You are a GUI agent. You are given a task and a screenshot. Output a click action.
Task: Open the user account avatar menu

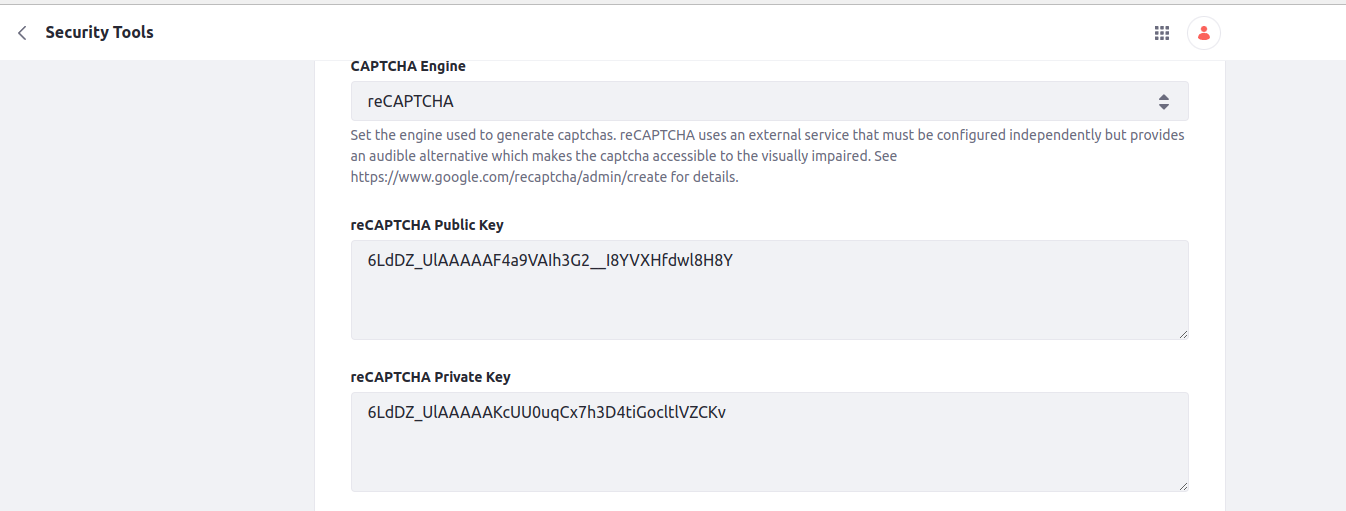[1204, 33]
